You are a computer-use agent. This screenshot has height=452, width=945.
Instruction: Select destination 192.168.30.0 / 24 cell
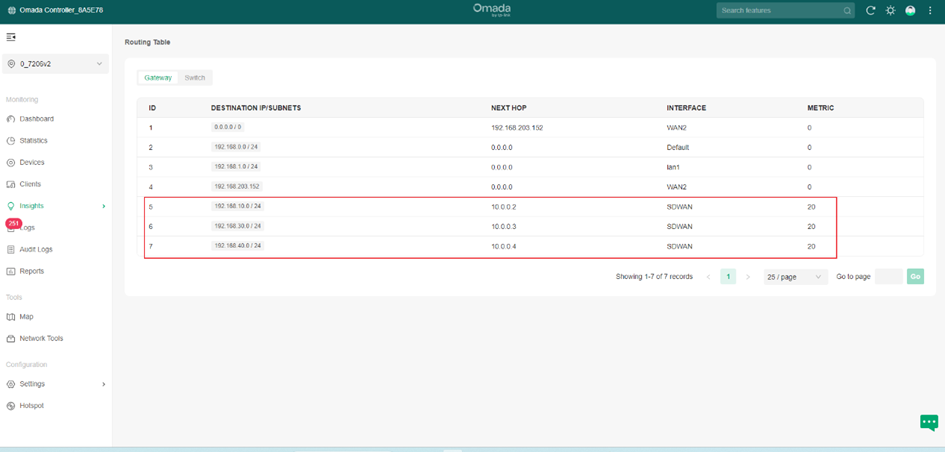click(x=237, y=226)
